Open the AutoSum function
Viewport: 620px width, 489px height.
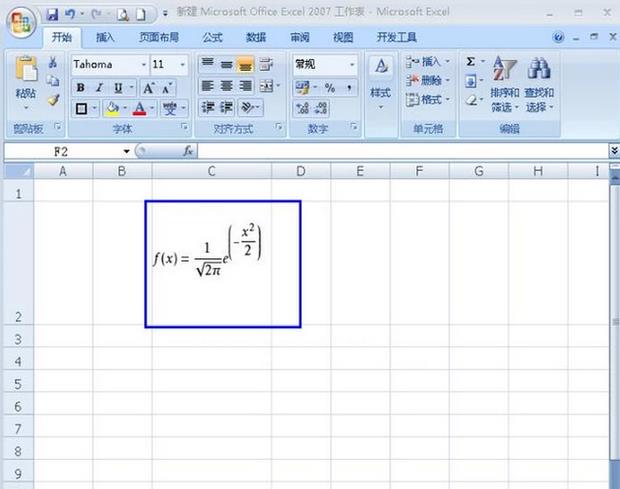point(471,63)
